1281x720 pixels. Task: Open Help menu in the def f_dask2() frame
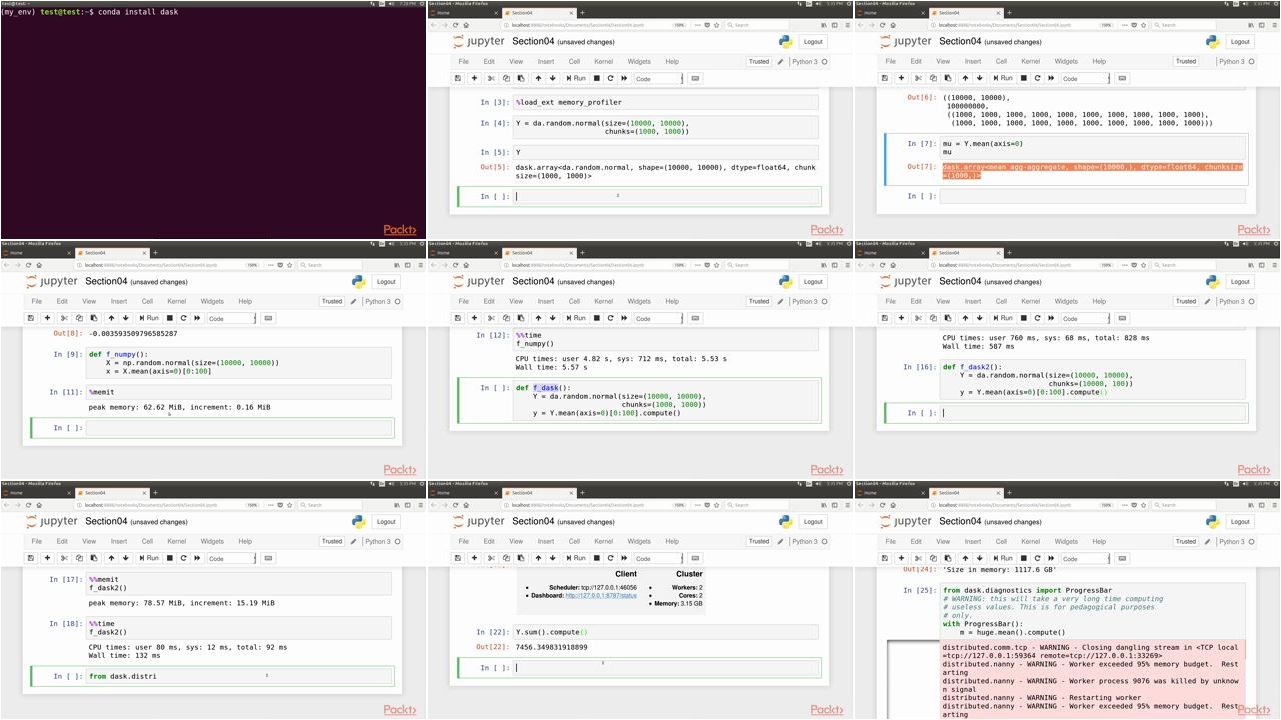pyautogui.click(x=1099, y=301)
